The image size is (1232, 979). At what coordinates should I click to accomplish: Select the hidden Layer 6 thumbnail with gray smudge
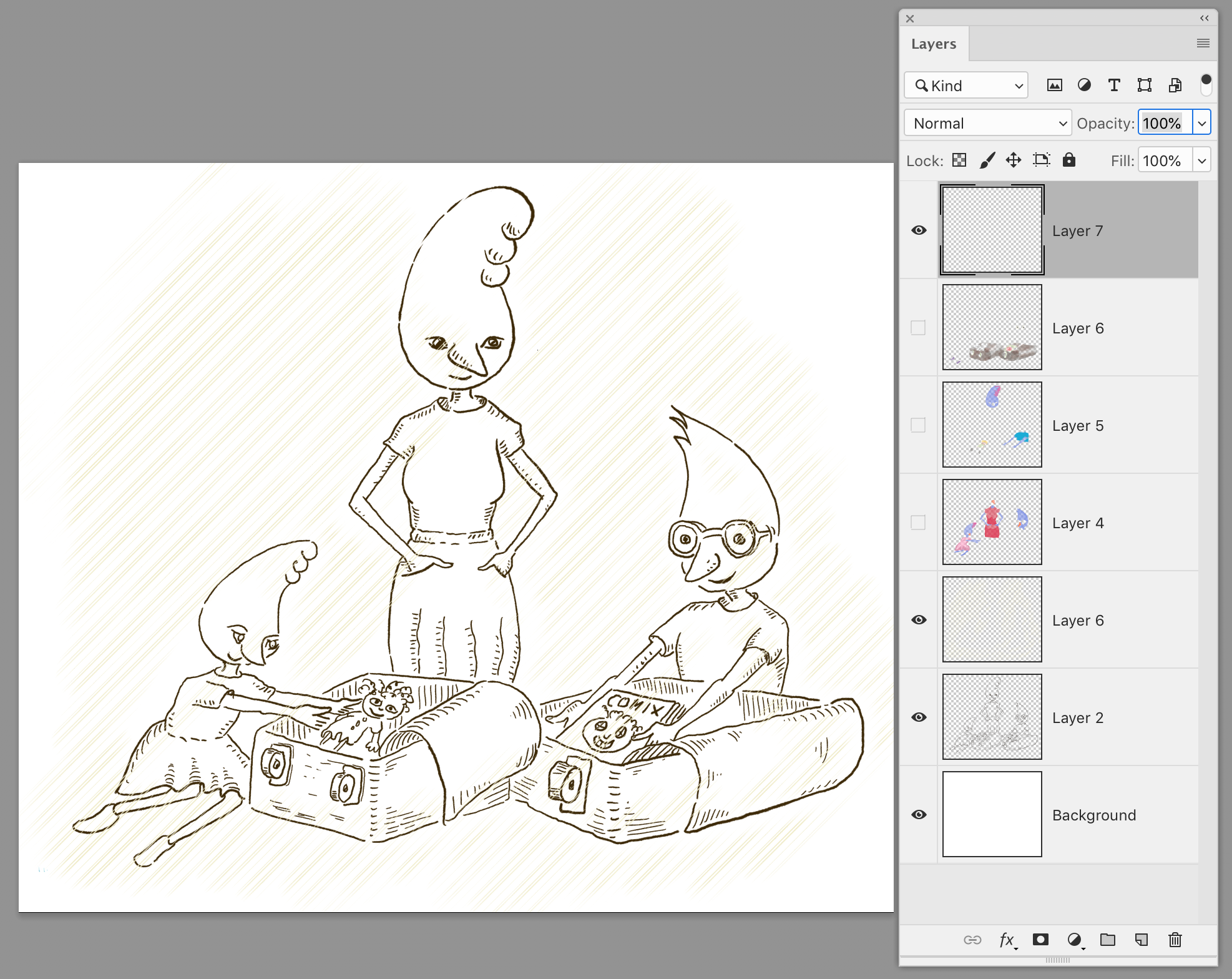pos(992,327)
